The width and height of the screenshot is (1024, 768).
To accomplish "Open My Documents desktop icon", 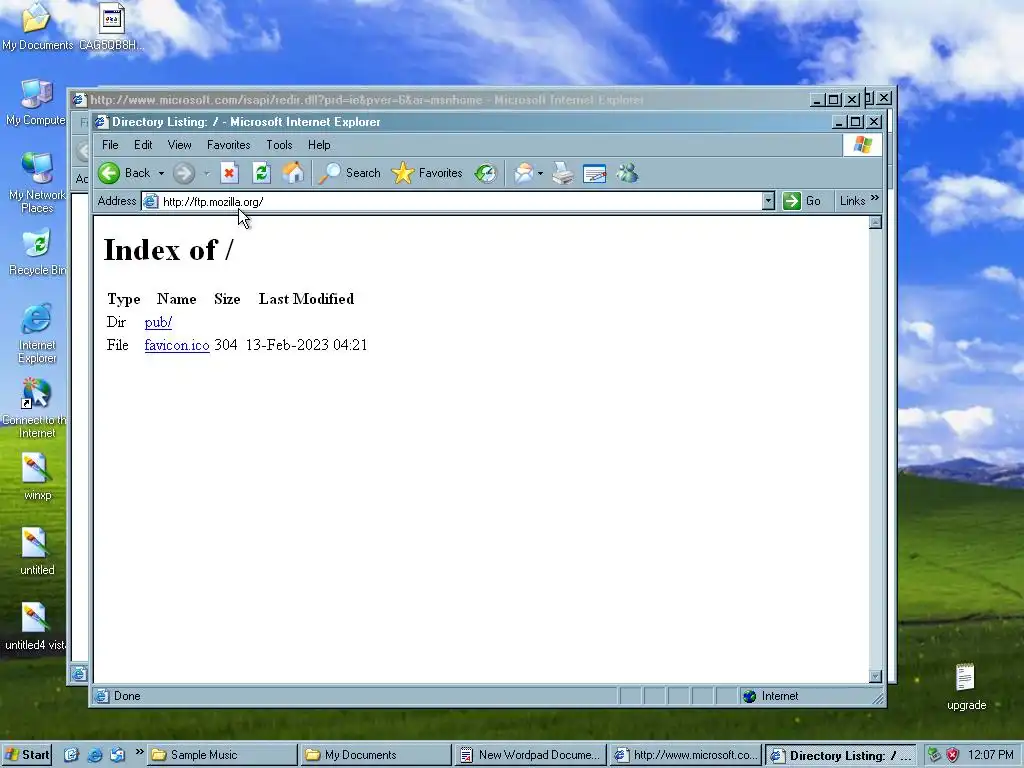I will (37, 27).
